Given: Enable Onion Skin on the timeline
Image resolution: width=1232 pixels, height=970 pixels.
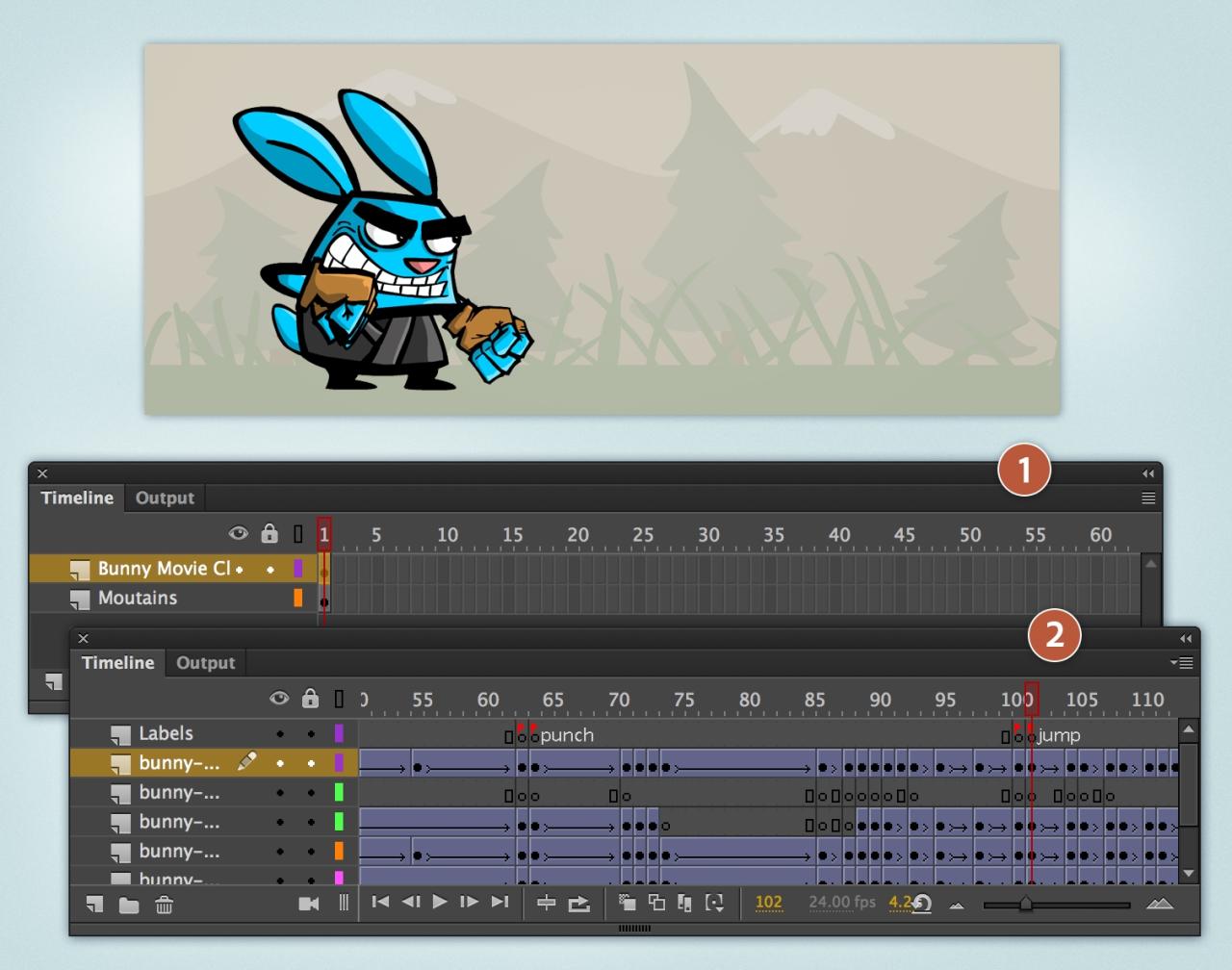Looking at the screenshot, I should (x=626, y=903).
